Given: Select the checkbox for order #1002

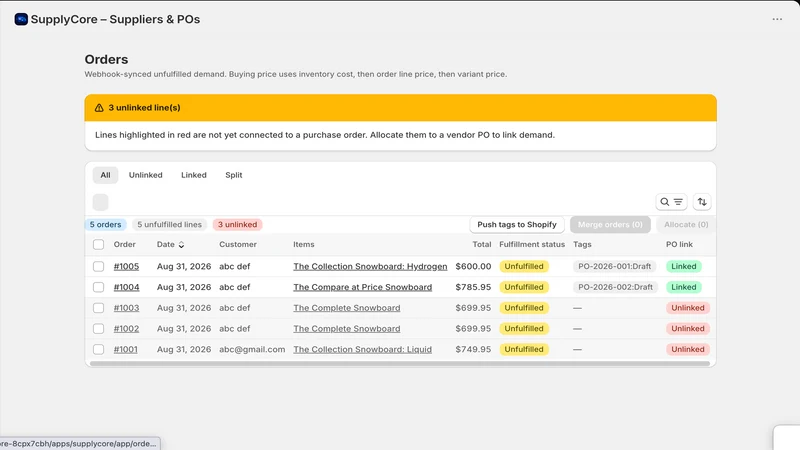Looking at the screenshot, I should coord(98,329).
